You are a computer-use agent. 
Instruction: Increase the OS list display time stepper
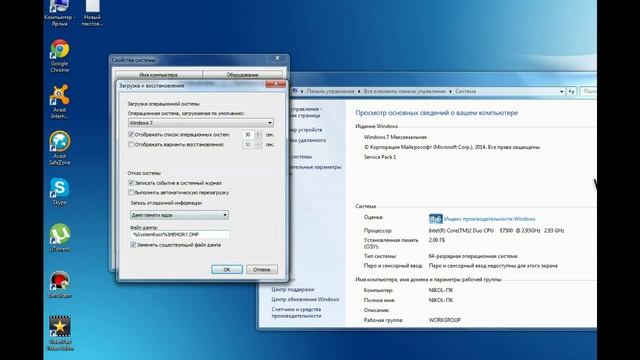click(x=258, y=132)
